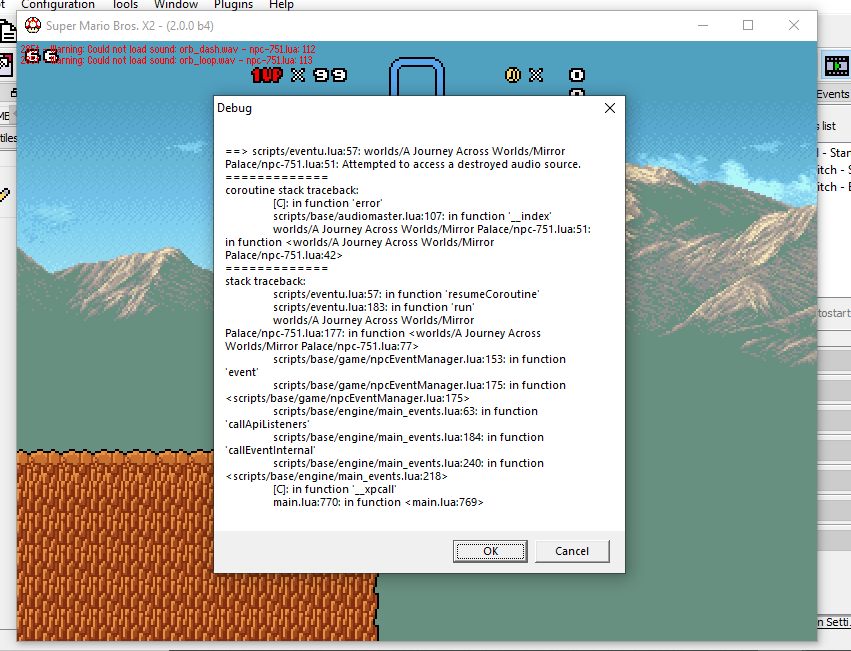Click the pencil tool icon on the editor's left edge
851x651 pixels.
(x=4, y=195)
